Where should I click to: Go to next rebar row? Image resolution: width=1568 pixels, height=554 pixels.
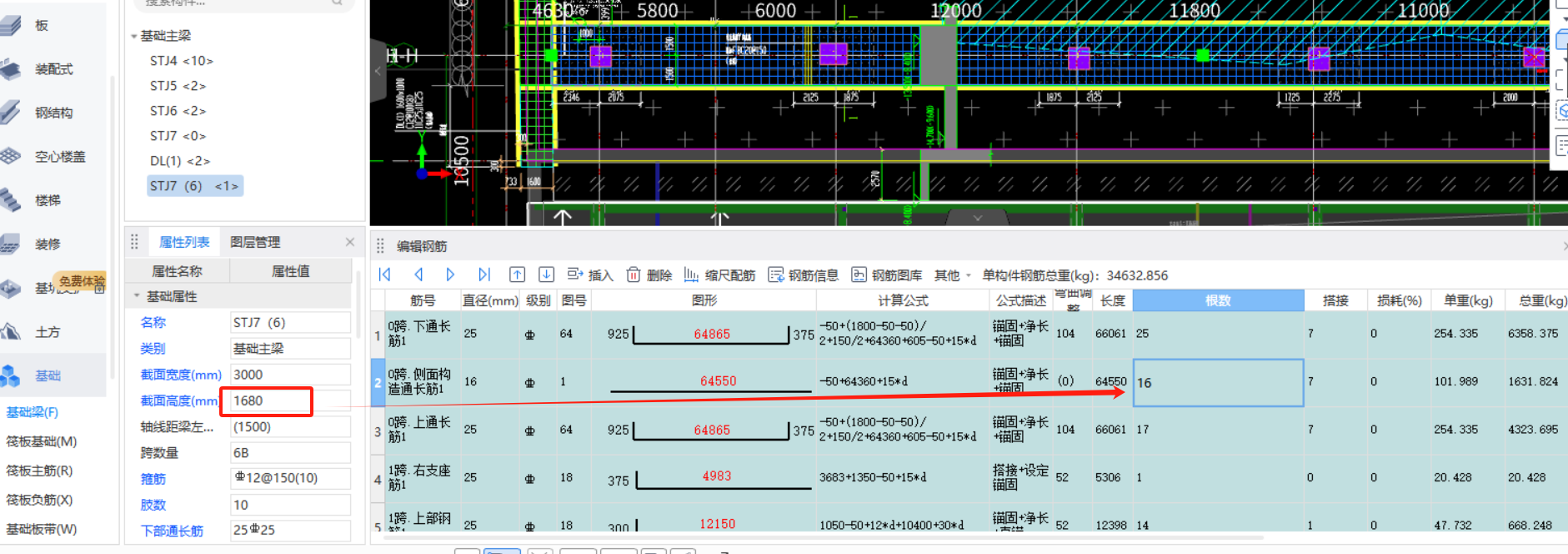point(450,274)
